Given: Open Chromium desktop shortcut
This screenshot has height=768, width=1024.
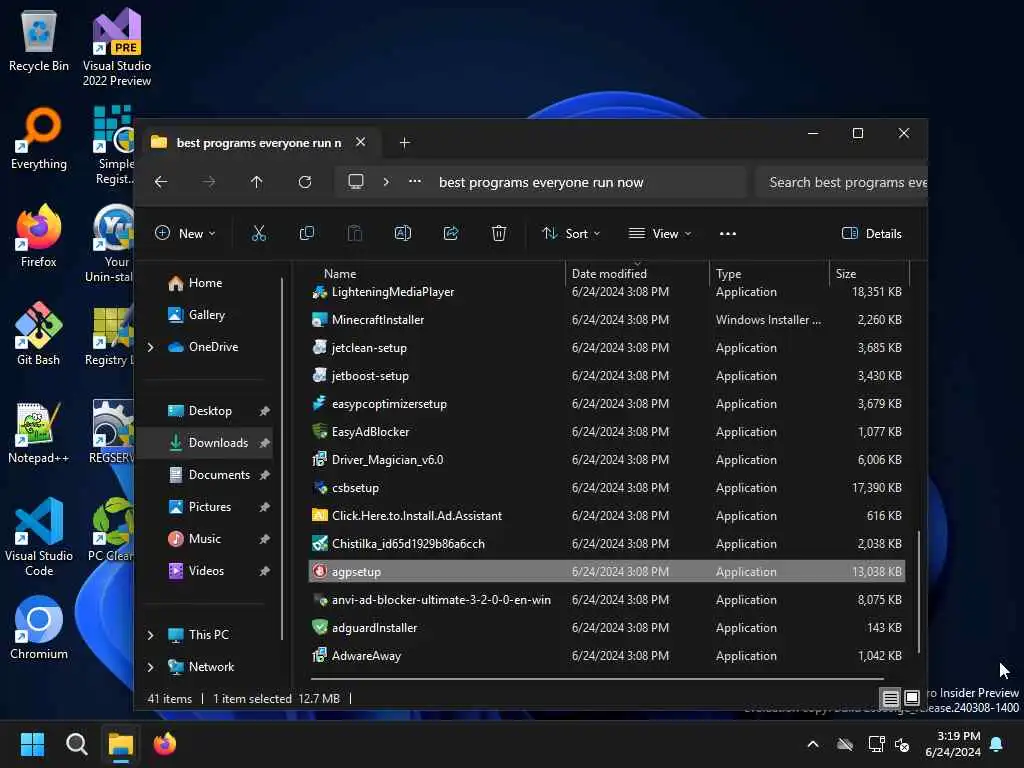Looking at the screenshot, I should [x=39, y=628].
